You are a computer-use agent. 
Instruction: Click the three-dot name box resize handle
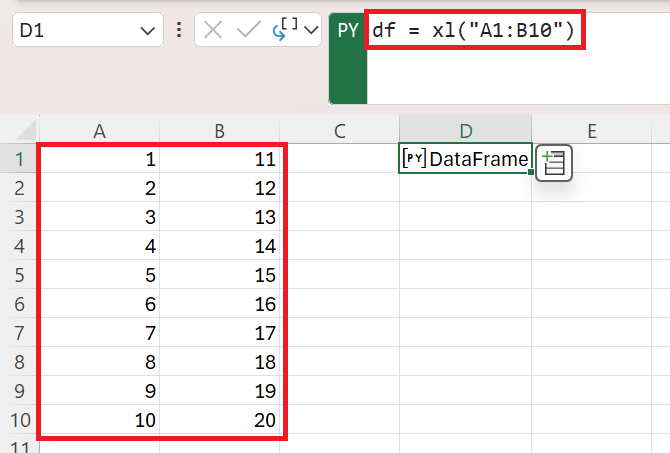pos(180,30)
